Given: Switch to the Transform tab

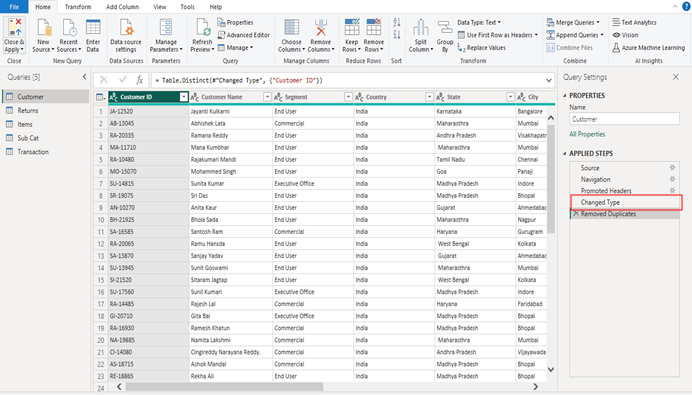Looking at the screenshot, I should (x=78, y=7).
